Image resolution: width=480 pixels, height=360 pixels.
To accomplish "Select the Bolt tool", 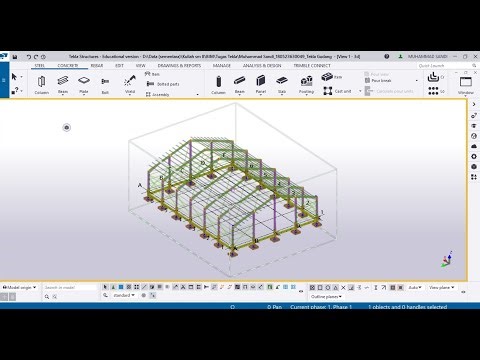I will 105,85.
